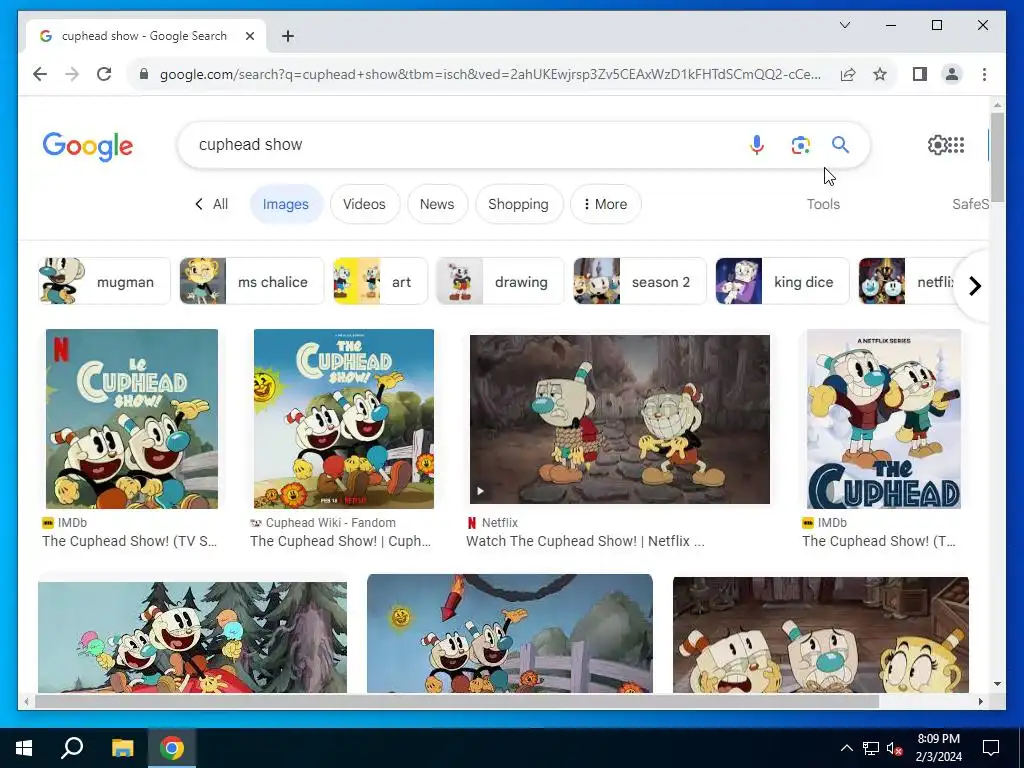Select the art suggestion chip
This screenshot has width=1024, height=768.
tap(380, 281)
